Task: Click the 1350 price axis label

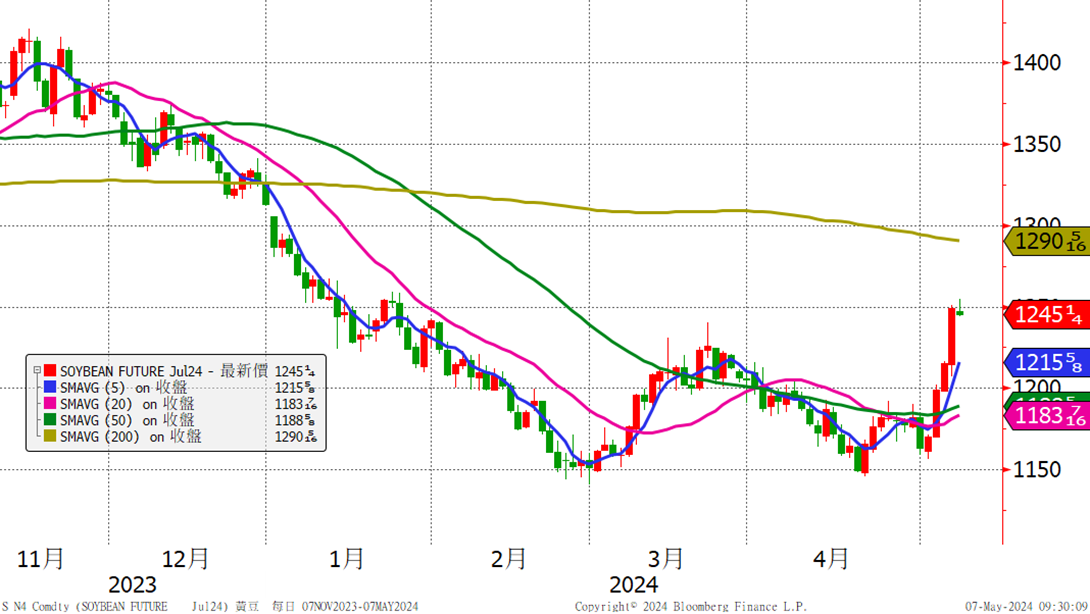Action: click(1037, 145)
